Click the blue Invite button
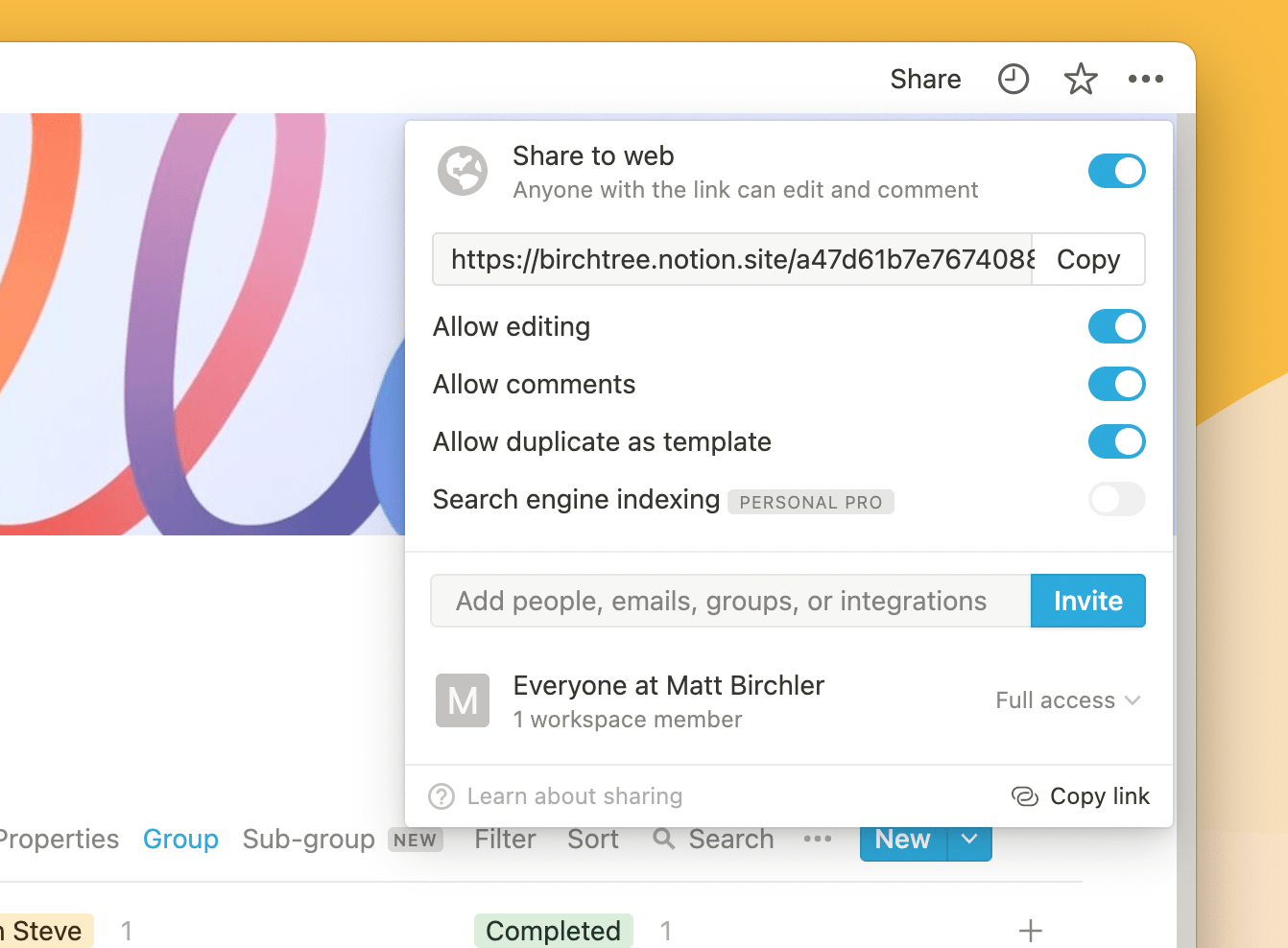The height and width of the screenshot is (948, 1288). [x=1088, y=601]
